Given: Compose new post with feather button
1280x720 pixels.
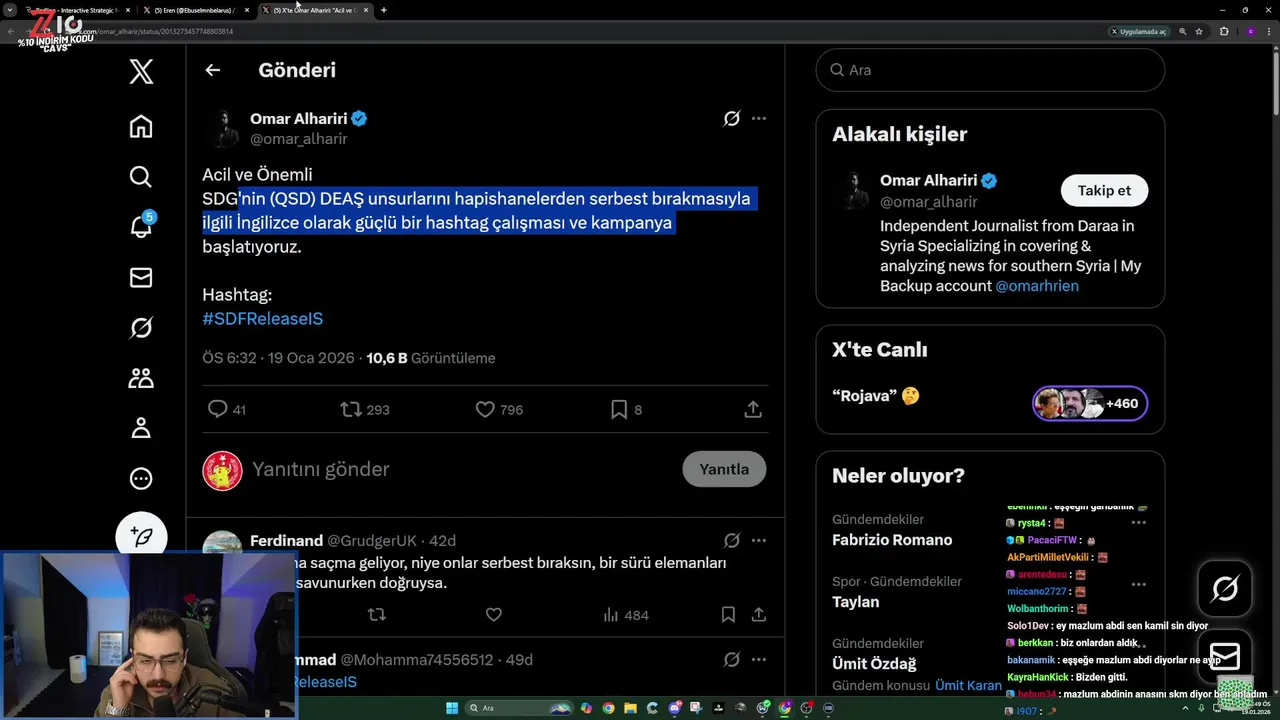Looking at the screenshot, I should click(141, 537).
